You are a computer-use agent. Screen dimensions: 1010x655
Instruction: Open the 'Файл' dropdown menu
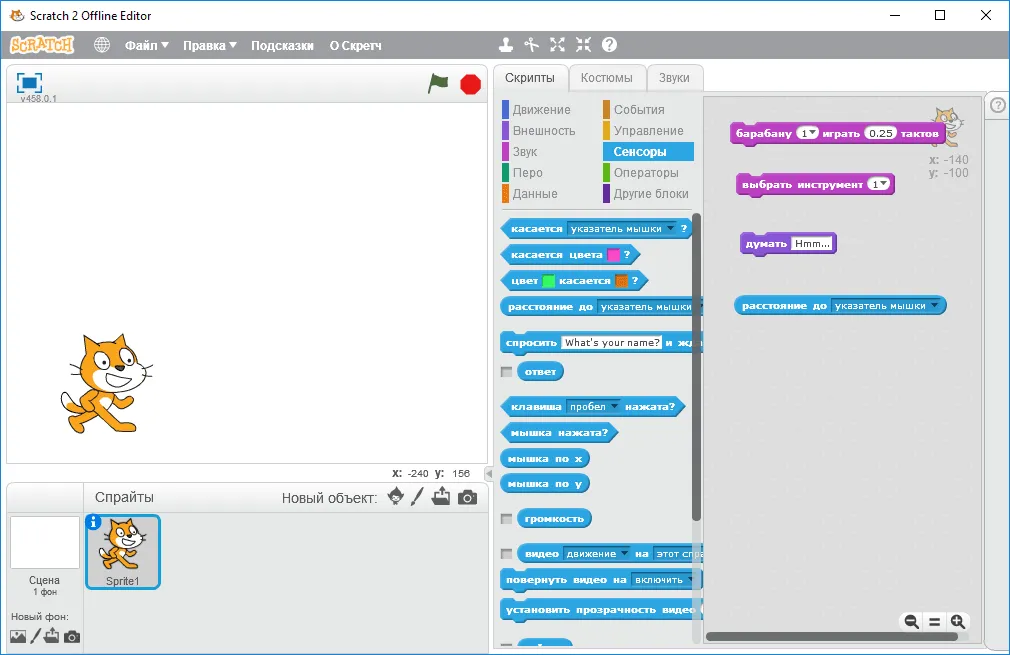point(146,45)
